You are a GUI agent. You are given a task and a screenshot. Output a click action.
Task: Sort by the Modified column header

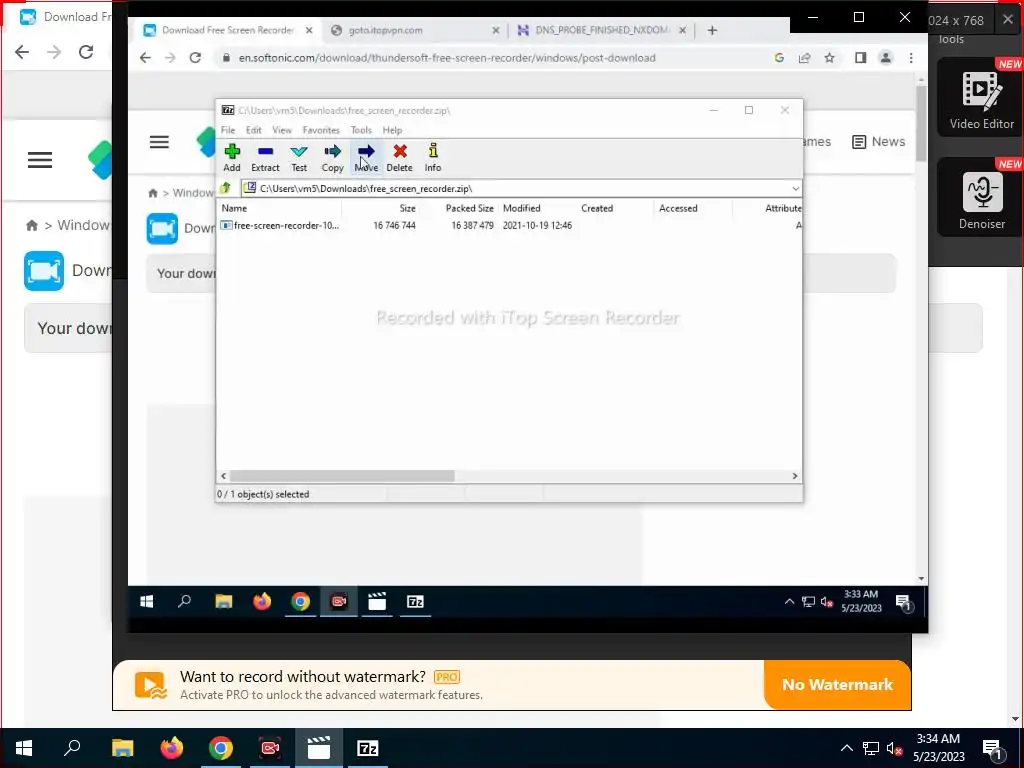(522, 208)
